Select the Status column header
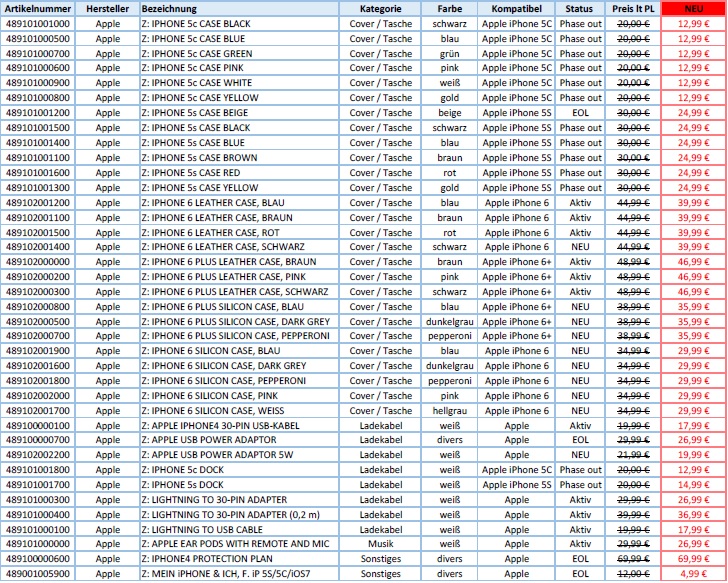Screen dimensions: 728x583 580,9
